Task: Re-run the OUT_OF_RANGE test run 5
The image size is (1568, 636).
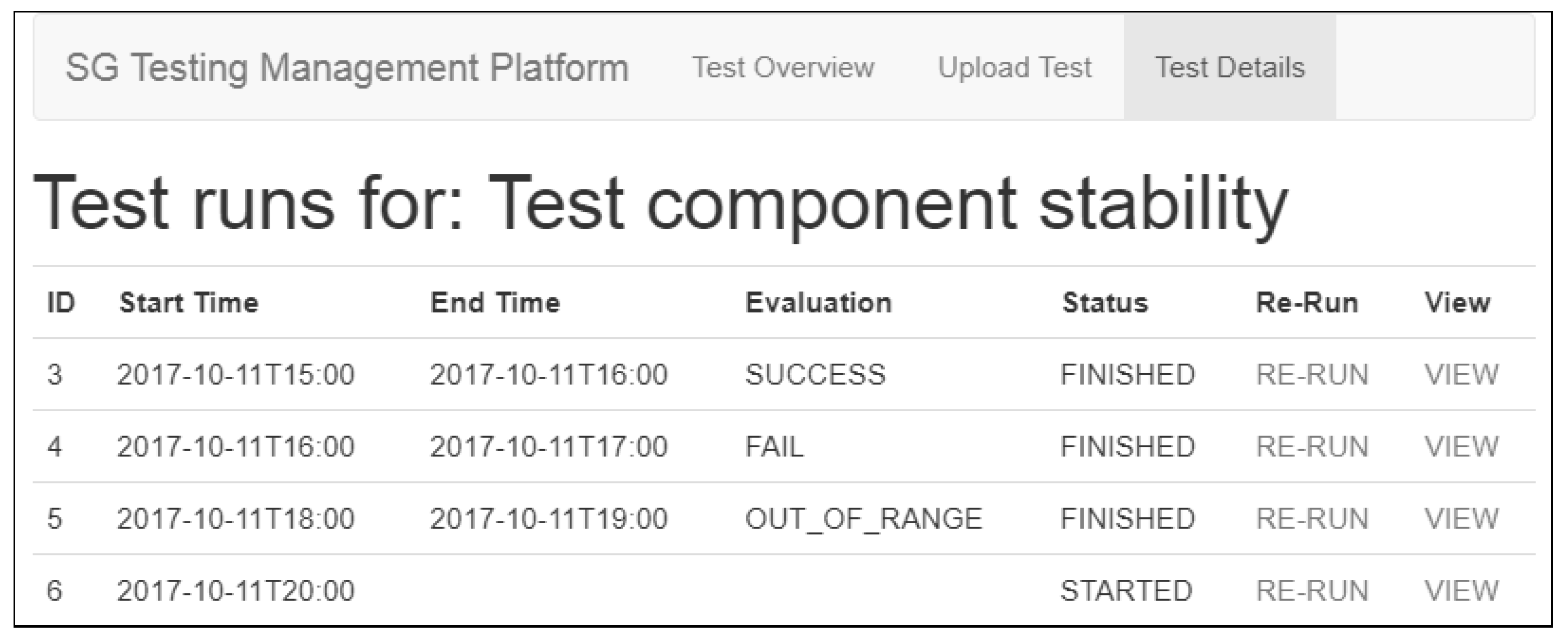Action: pyautogui.click(x=1312, y=518)
